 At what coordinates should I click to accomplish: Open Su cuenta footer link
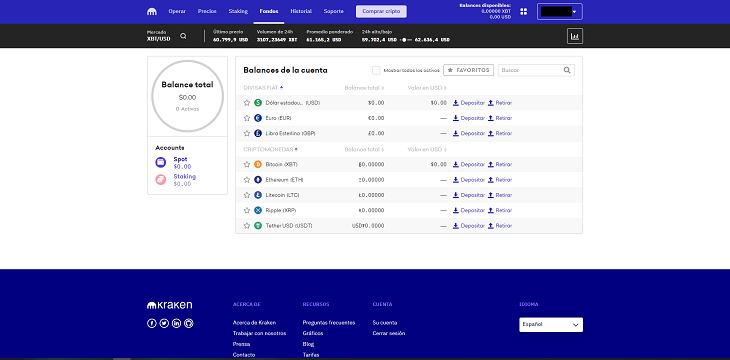pyautogui.click(x=385, y=322)
